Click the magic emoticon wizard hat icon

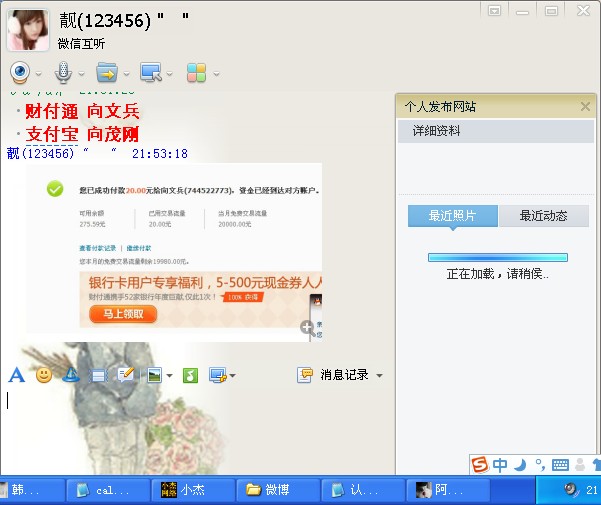pos(71,375)
